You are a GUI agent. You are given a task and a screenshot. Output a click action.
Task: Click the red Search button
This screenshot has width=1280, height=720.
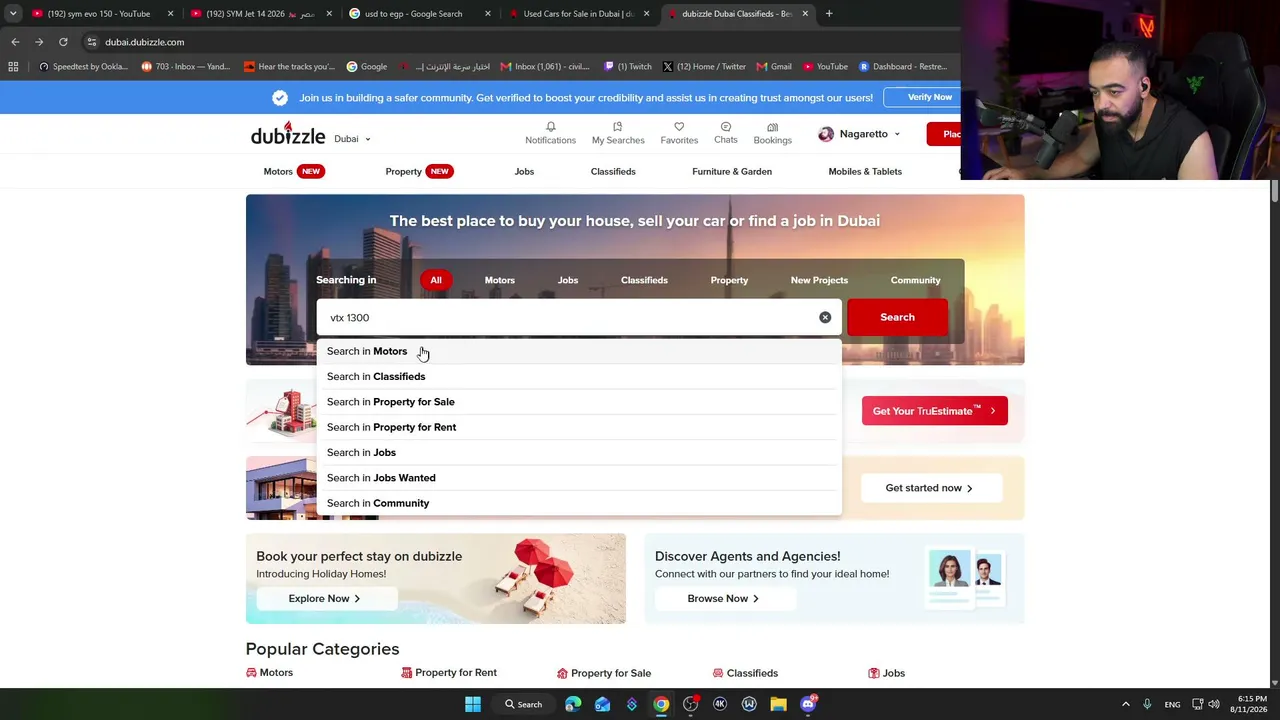point(897,317)
